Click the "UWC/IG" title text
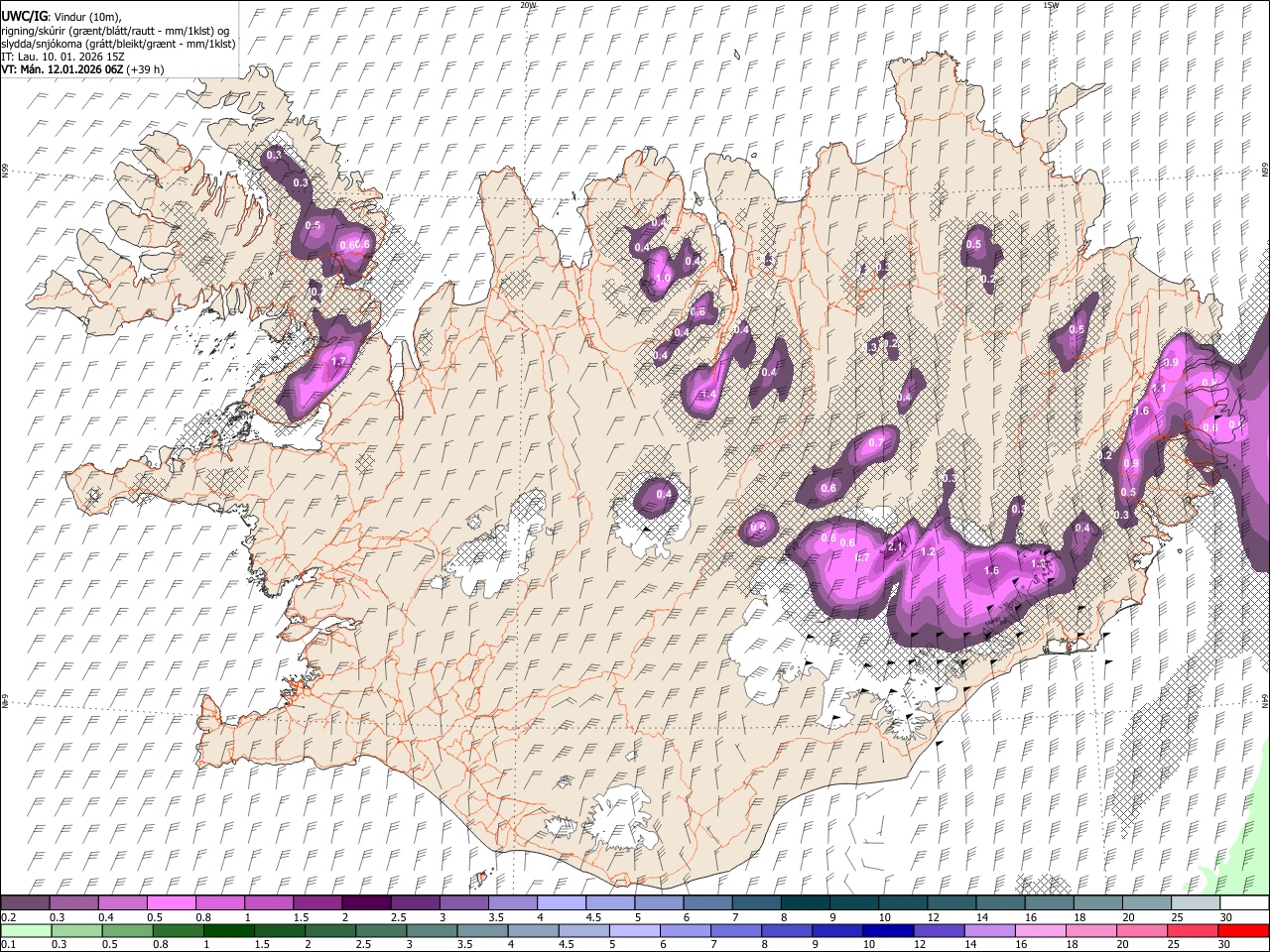The width and height of the screenshot is (1270, 952). 24,15
